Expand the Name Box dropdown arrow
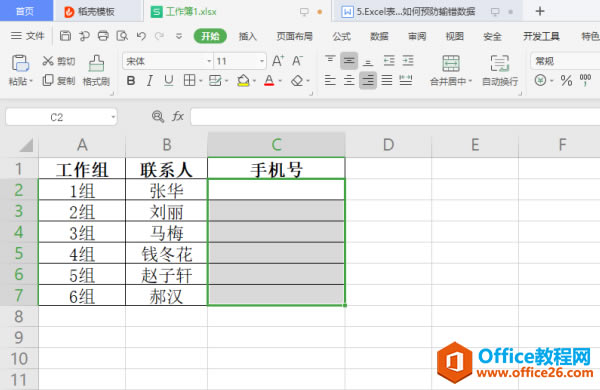 113,117
